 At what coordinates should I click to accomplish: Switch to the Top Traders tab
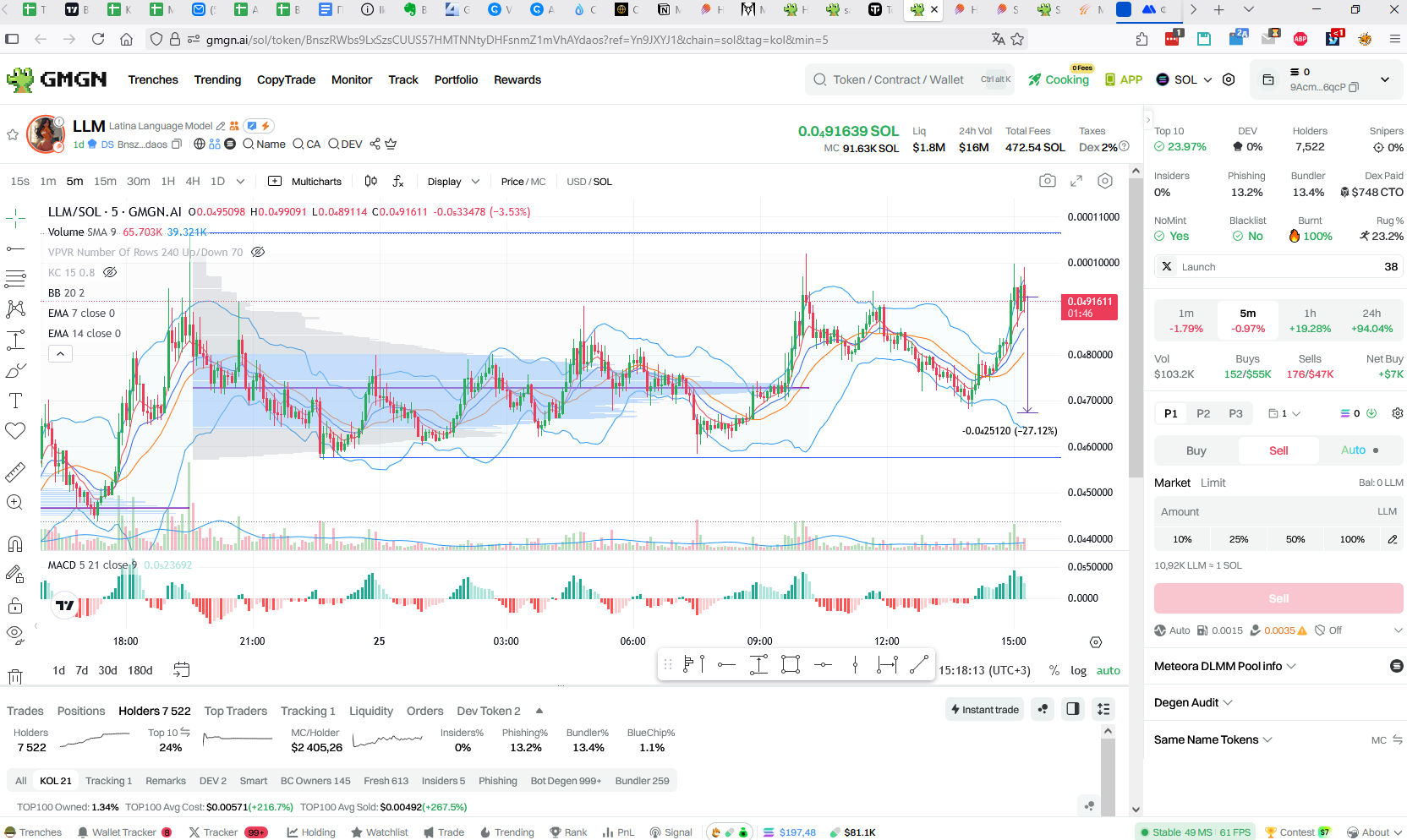coord(236,711)
